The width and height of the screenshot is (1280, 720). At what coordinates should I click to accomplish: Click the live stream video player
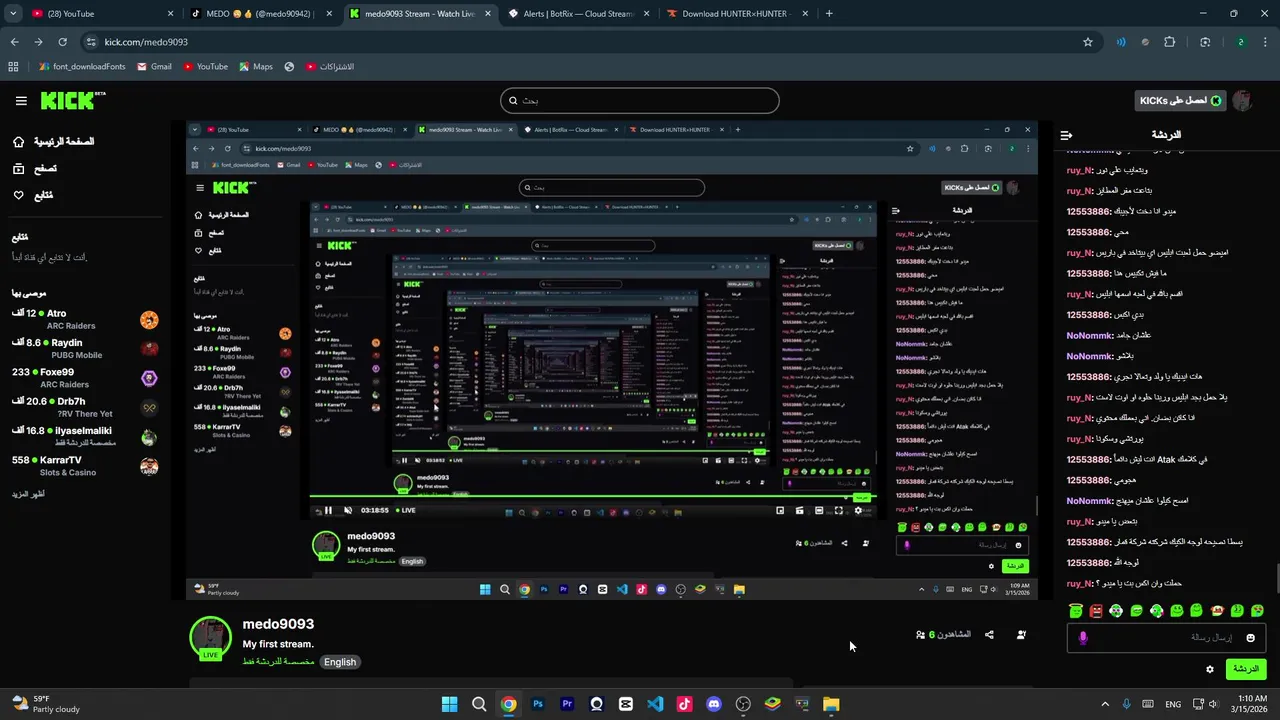pyautogui.click(x=612, y=361)
